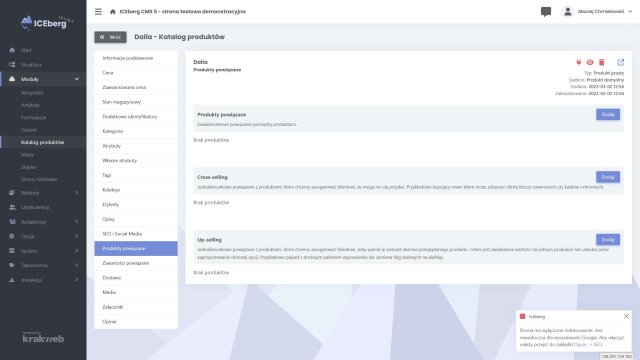Select Galerie in the sidebar
Image resolution: width=640 pixels, height=360 pixels.
(29, 130)
